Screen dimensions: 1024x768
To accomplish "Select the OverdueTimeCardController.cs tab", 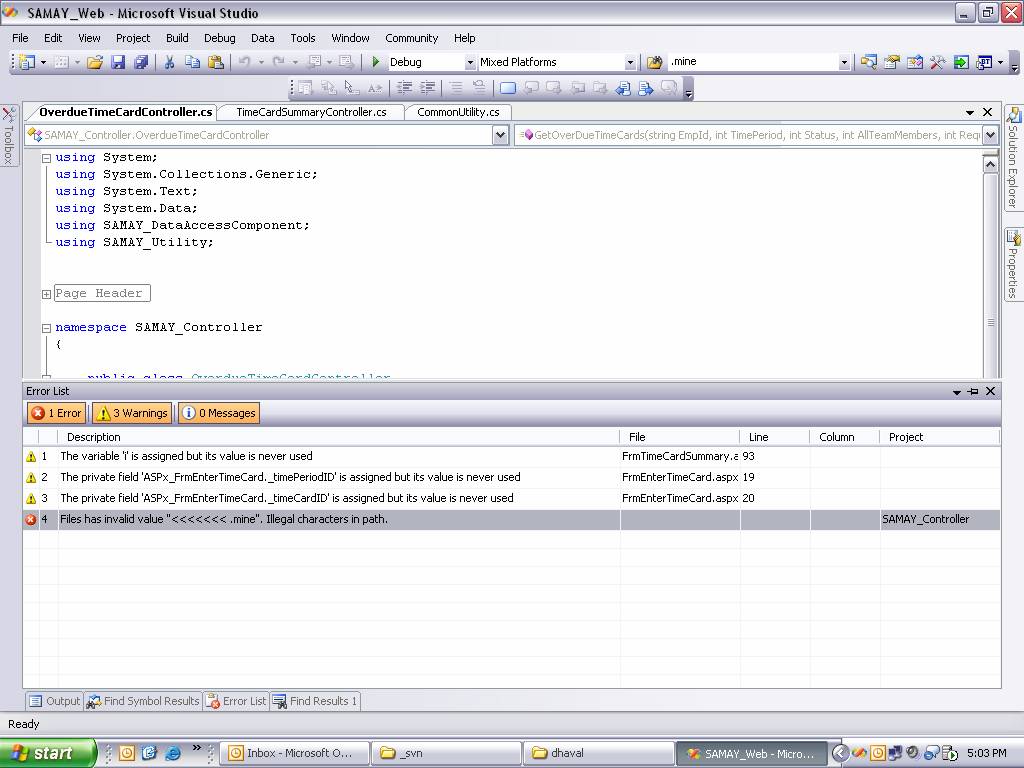I will [x=125, y=112].
